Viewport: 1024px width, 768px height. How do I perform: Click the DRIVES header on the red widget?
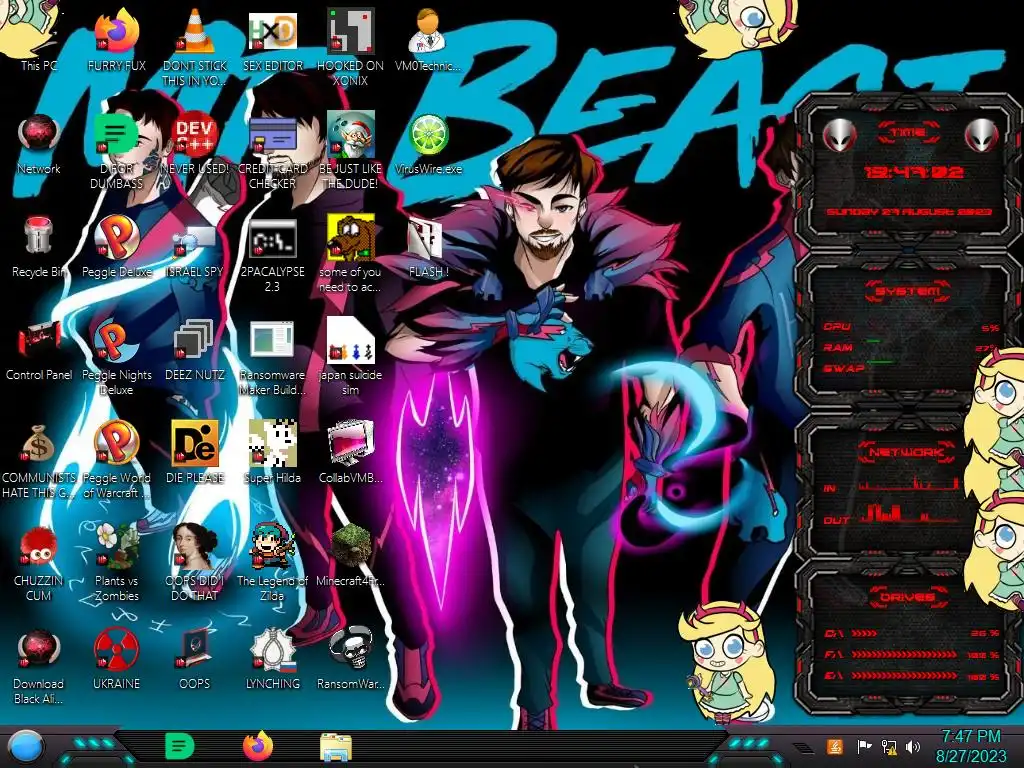907,597
